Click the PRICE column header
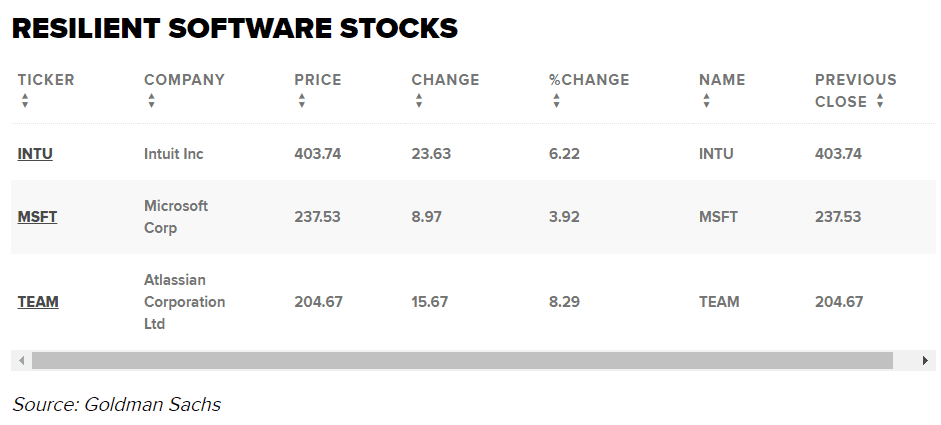 (x=317, y=80)
